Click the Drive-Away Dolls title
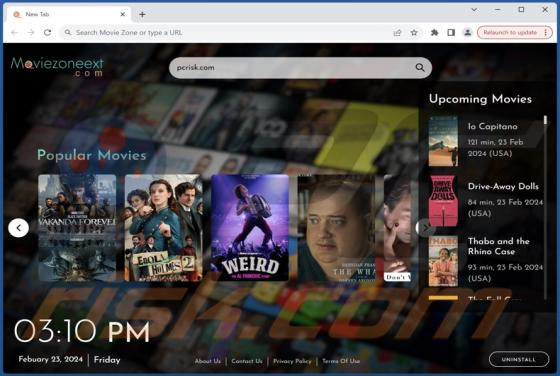 pos(503,186)
